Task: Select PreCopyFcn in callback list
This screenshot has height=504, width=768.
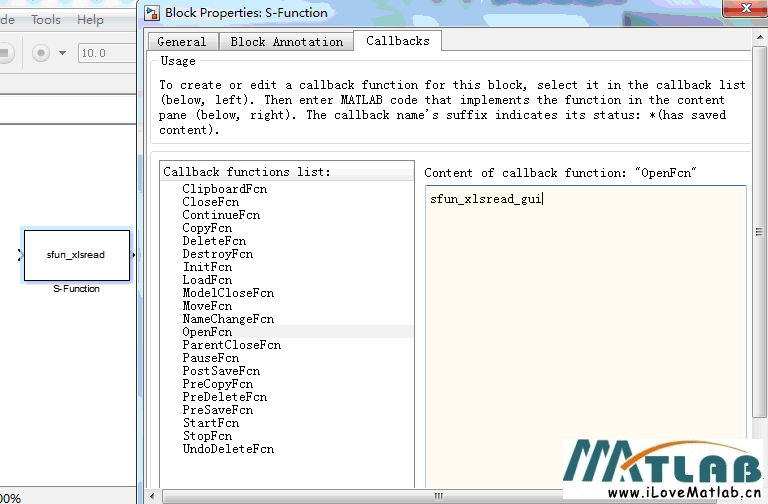Action: pyautogui.click(x=217, y=384)
